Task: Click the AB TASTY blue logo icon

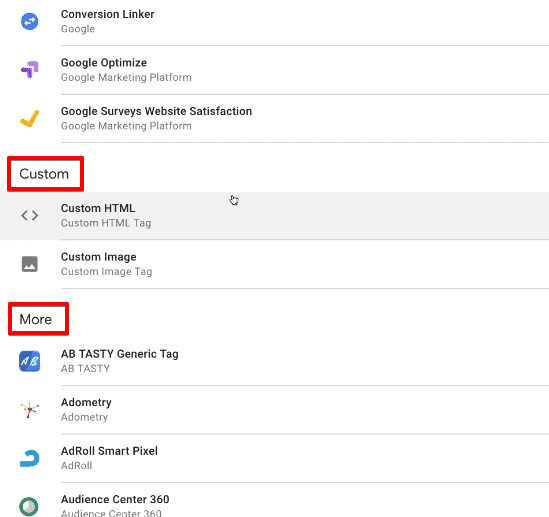Action: click(30, 361)
